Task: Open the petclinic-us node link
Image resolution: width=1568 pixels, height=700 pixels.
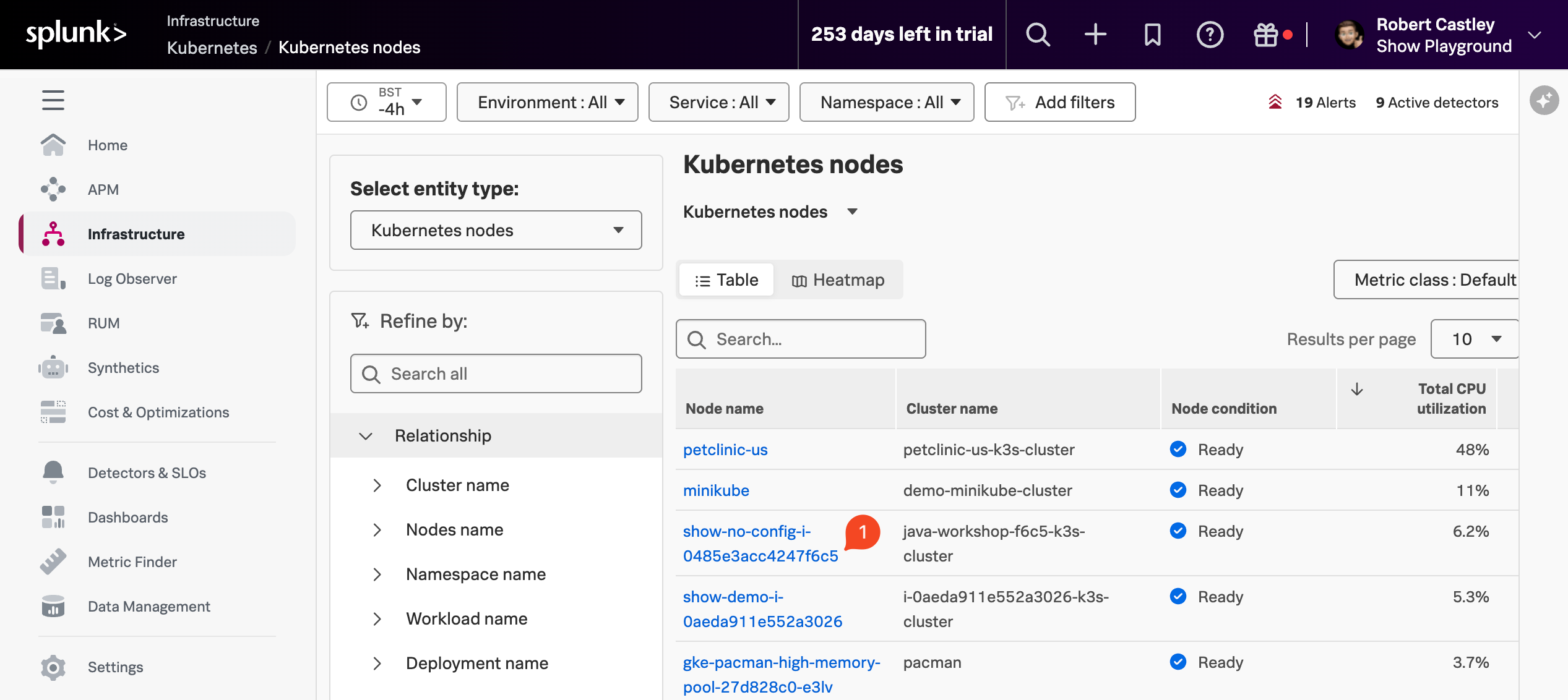Action: tap(725, 450)
